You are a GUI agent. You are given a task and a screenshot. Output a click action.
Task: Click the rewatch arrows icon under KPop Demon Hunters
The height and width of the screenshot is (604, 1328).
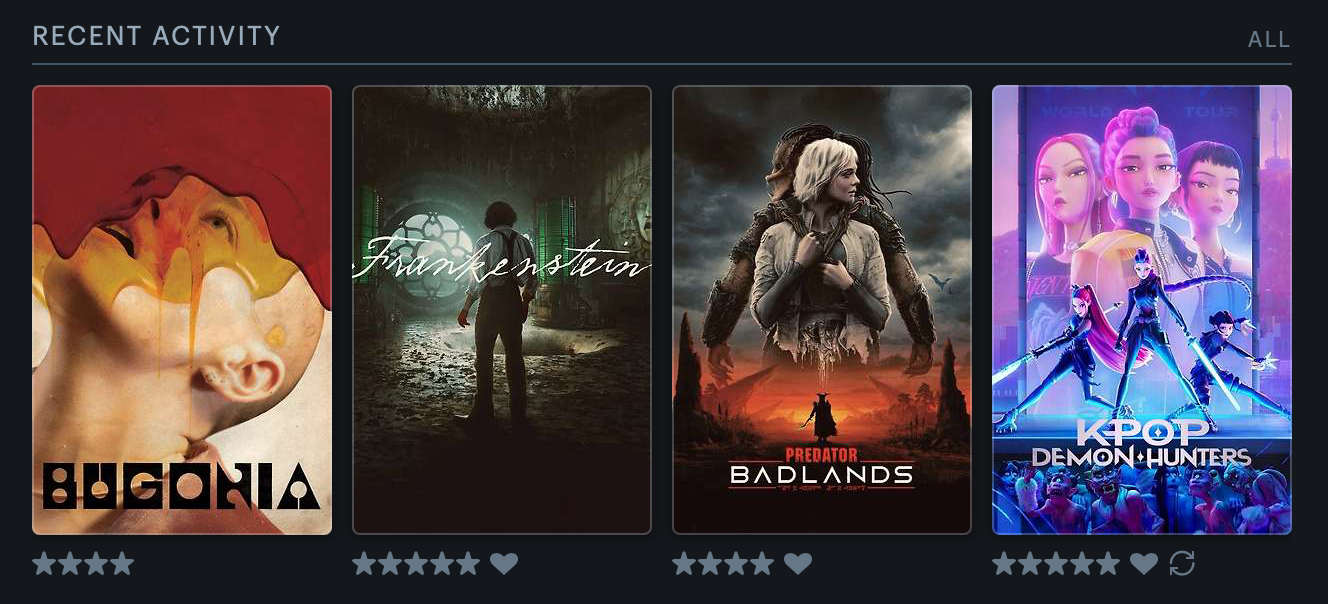click(1182, 564)
